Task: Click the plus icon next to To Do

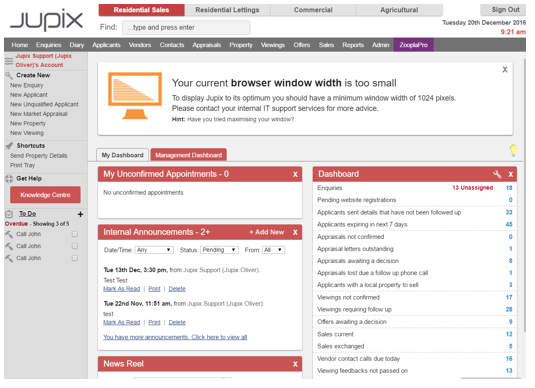Action: [x=80, y=214]
